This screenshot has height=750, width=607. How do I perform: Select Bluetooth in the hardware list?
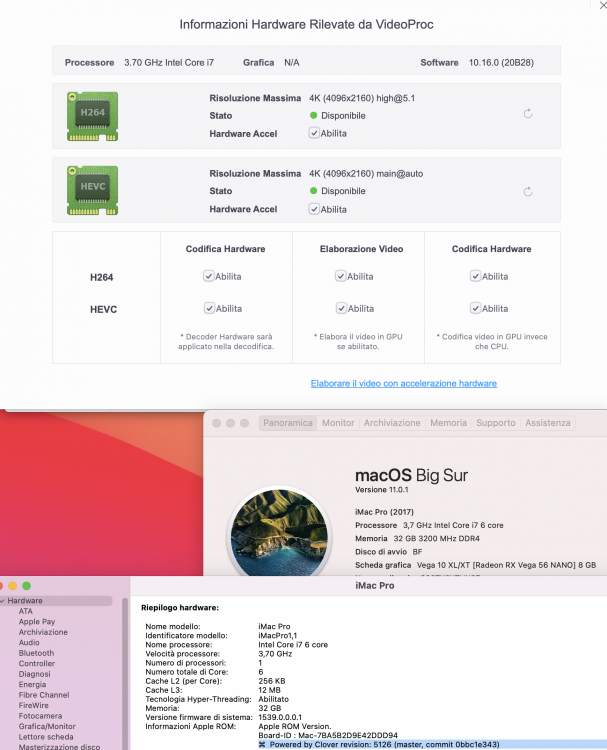click(36, 653)
